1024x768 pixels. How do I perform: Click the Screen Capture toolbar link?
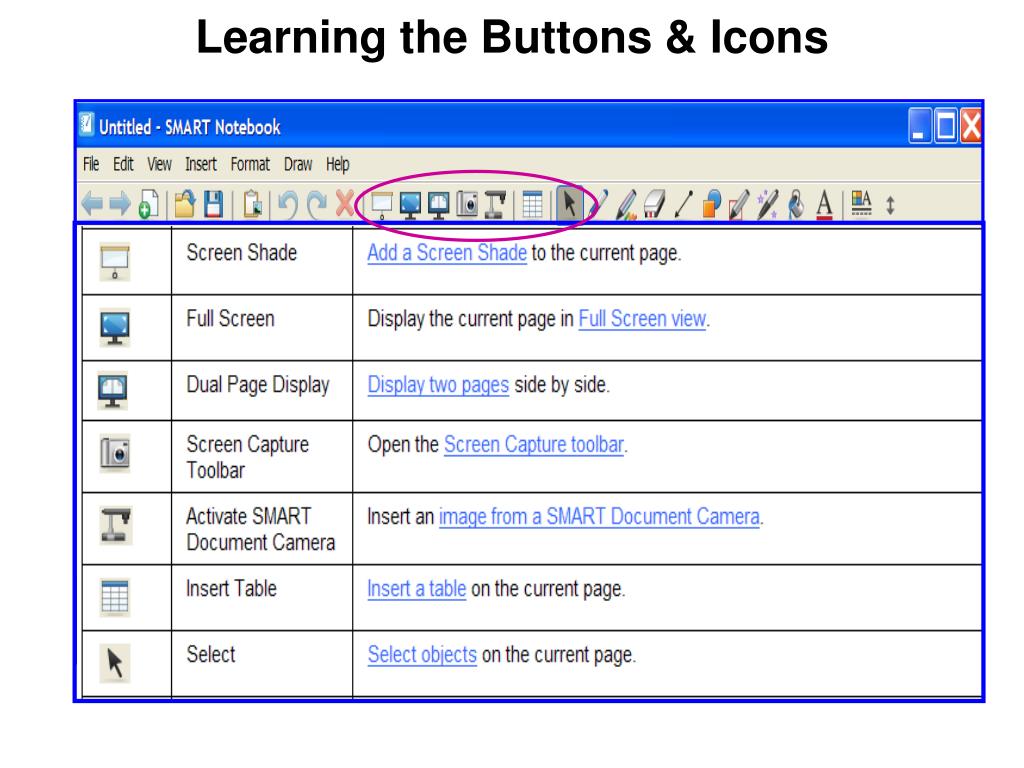click(534, 445)
